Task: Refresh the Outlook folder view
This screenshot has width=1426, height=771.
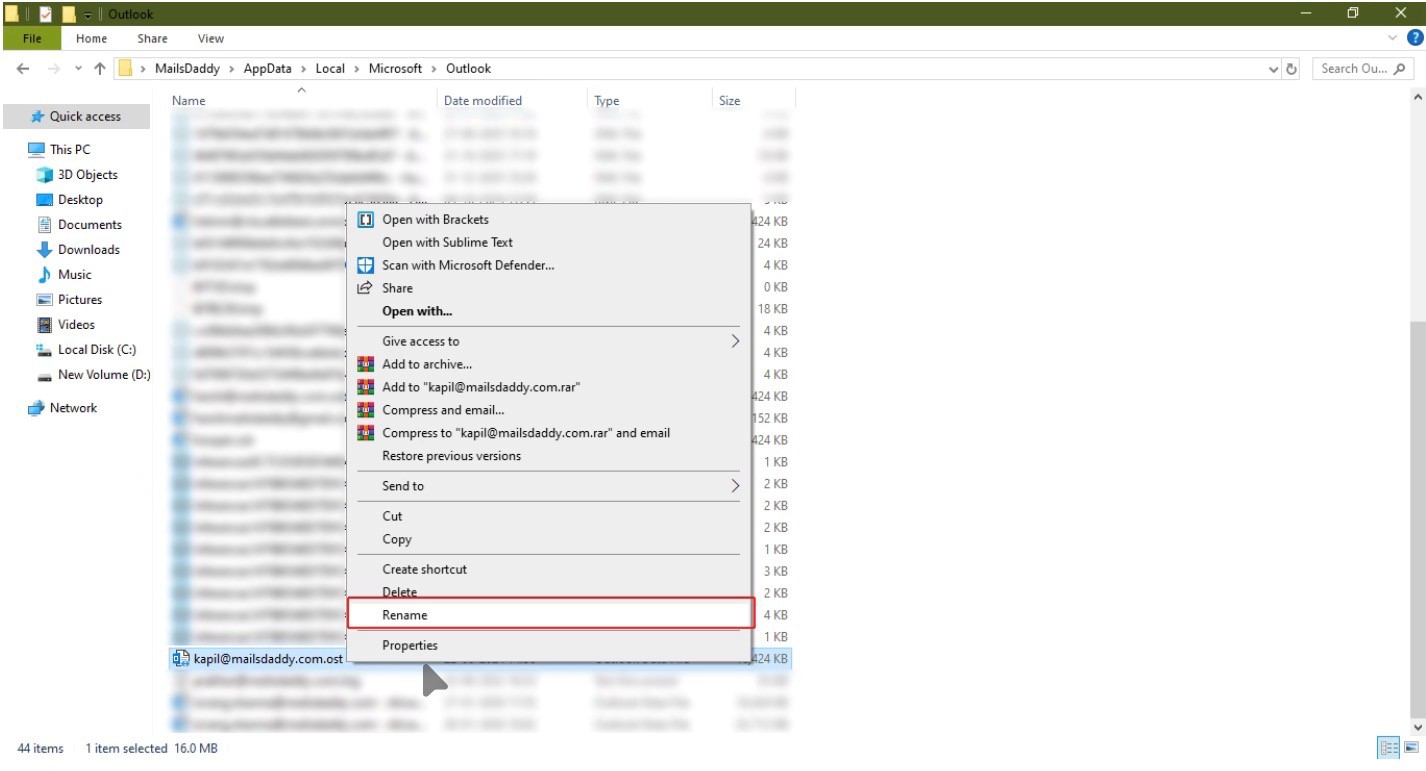Action: coord(1291,69)
